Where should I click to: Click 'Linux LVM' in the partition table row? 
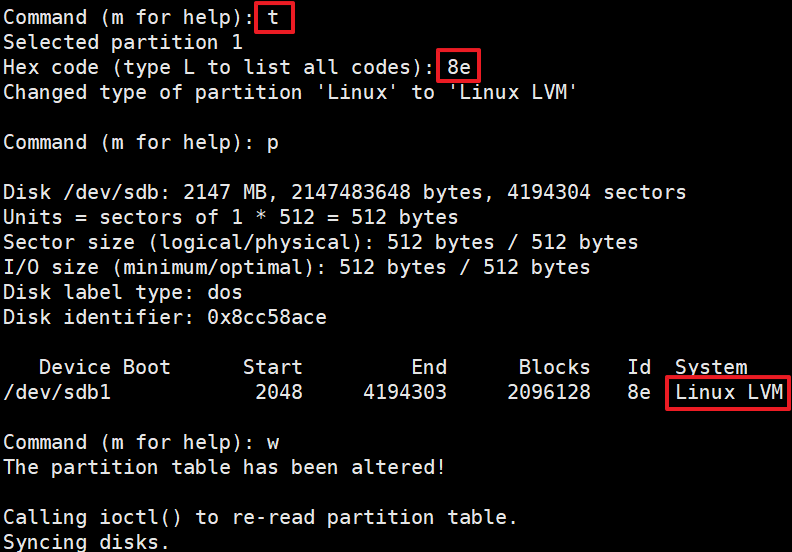(x=729, y=392)
